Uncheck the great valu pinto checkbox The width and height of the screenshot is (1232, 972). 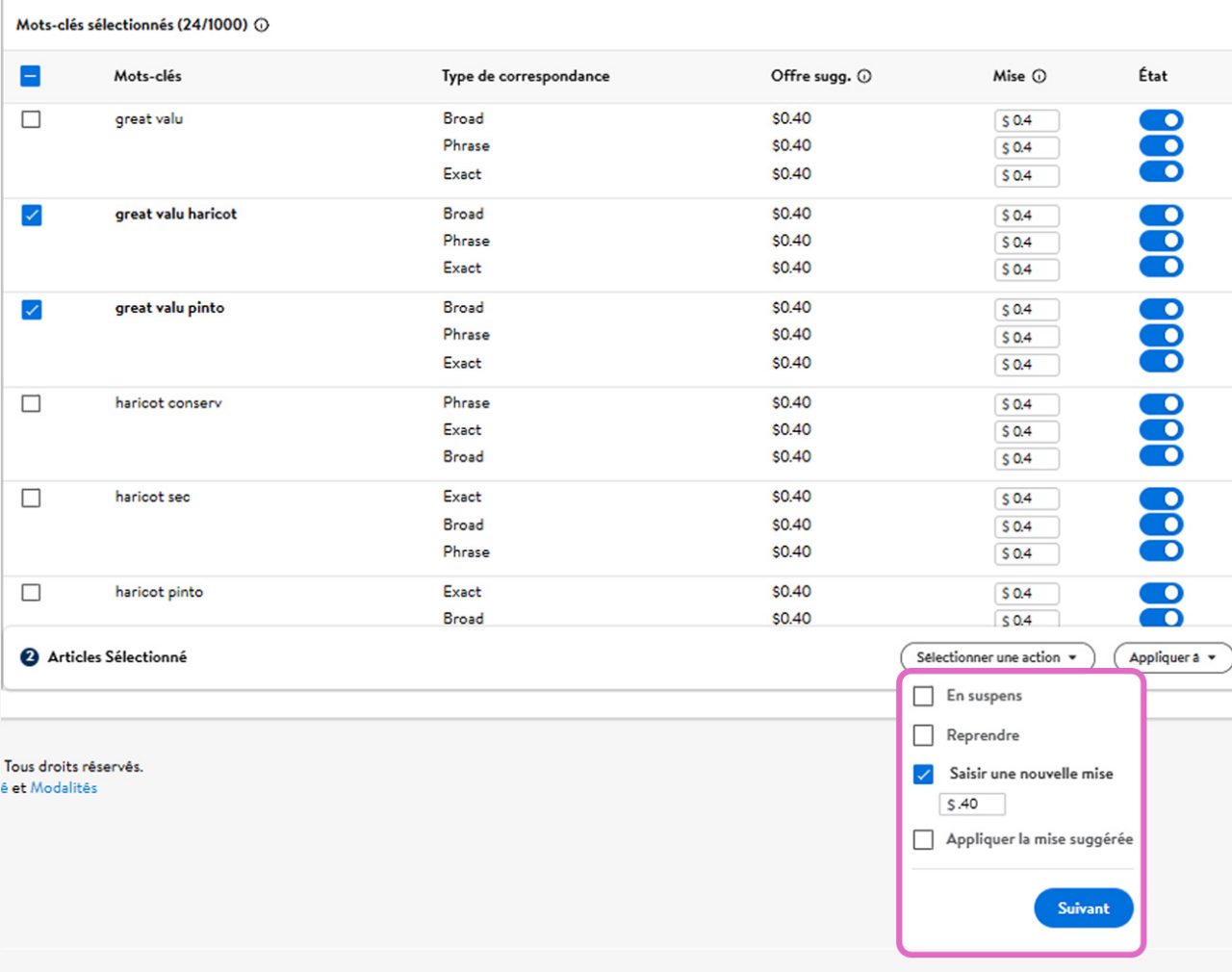click(x=31, y=309)
